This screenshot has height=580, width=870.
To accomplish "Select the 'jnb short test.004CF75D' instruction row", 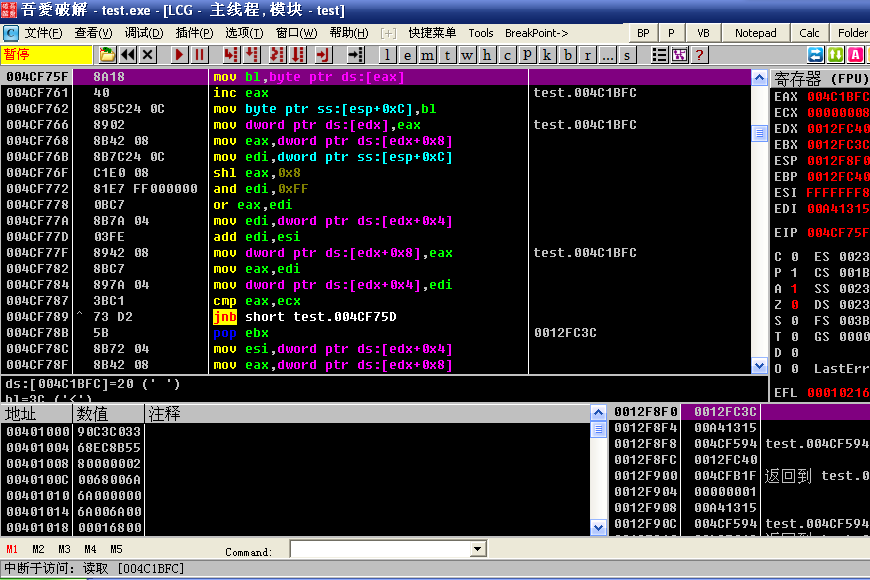I will coord(376,317).
